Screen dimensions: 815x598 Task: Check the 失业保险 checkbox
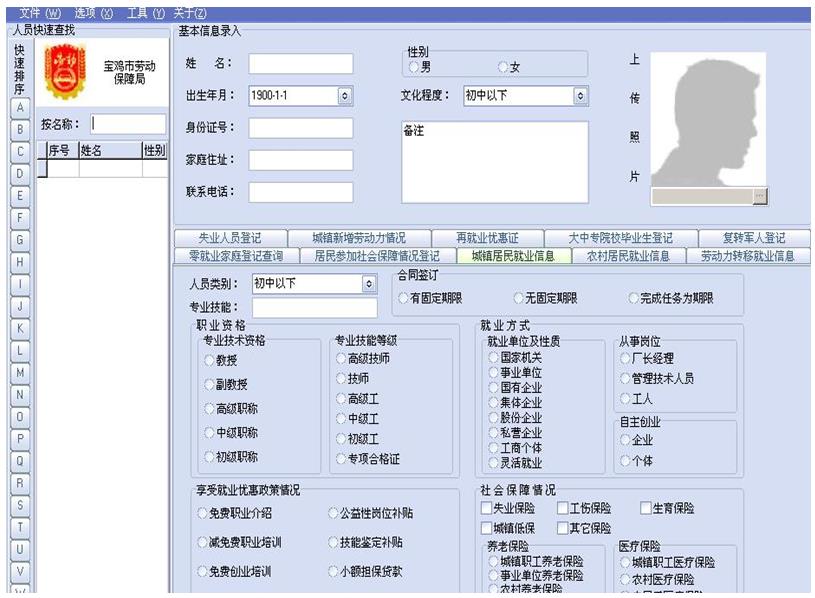487,508
